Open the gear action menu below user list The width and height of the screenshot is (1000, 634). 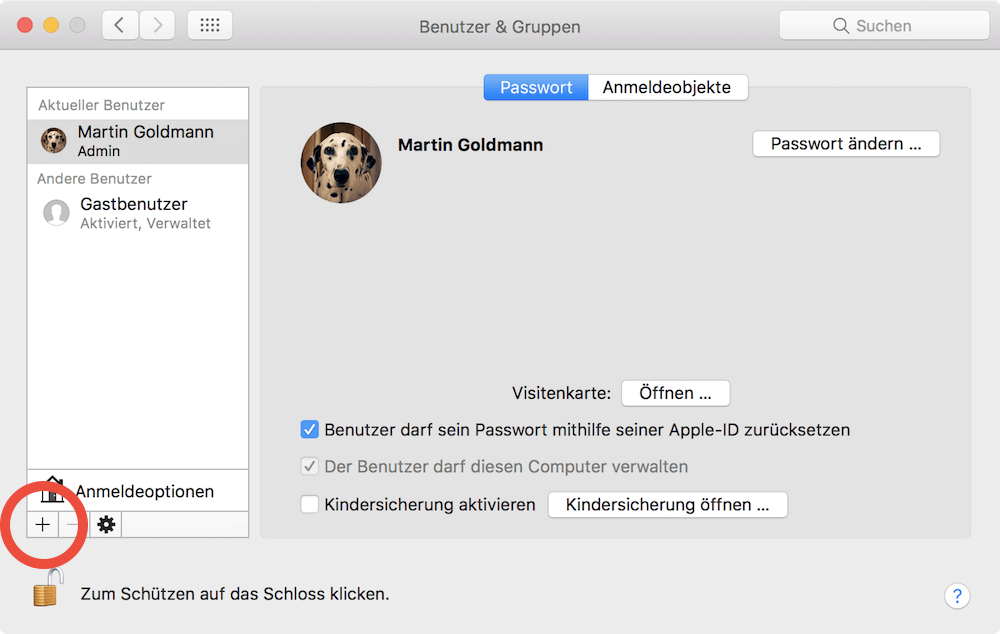tap(106, 525)
